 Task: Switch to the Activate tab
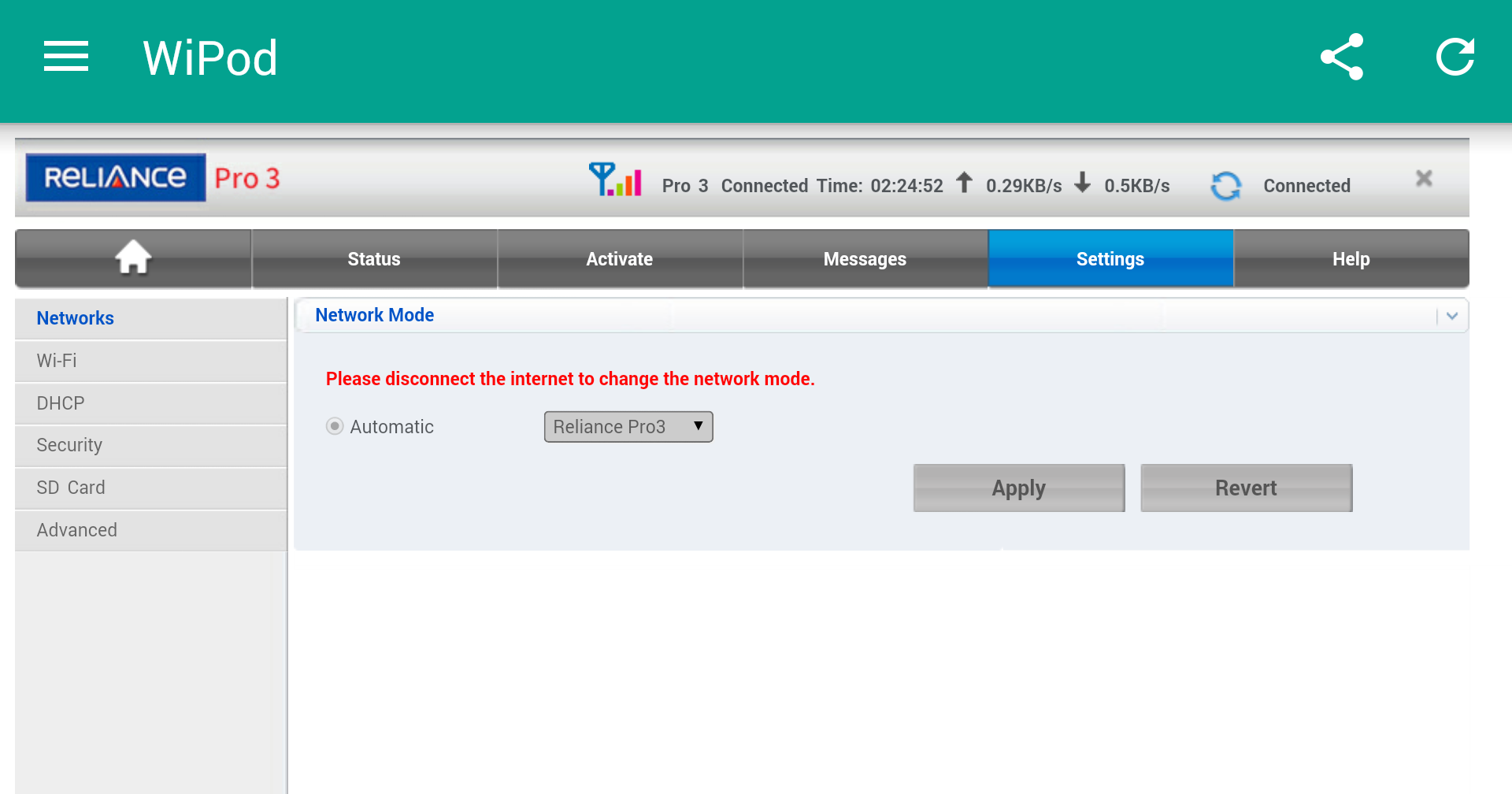click(620, 258)
